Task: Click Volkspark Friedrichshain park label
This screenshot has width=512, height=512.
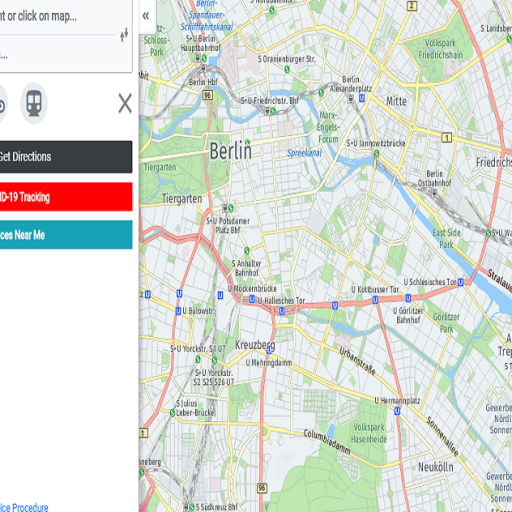Action: pyautogui.click(x=440, y=49)
